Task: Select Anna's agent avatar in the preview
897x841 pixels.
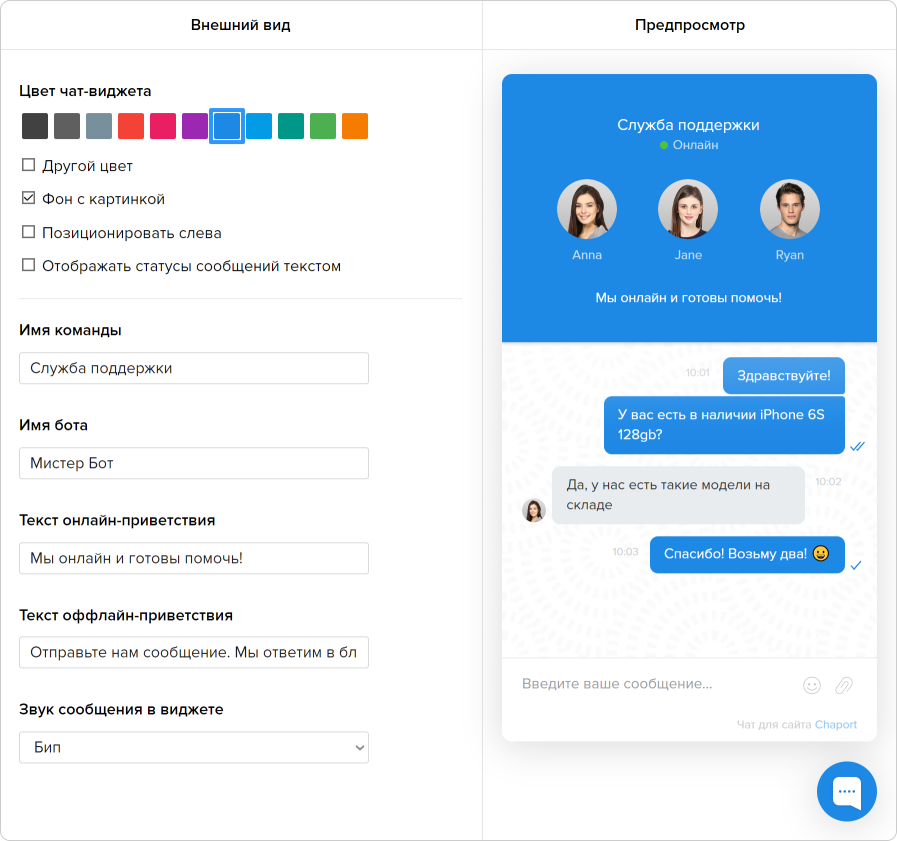Action: coord(587,209)
